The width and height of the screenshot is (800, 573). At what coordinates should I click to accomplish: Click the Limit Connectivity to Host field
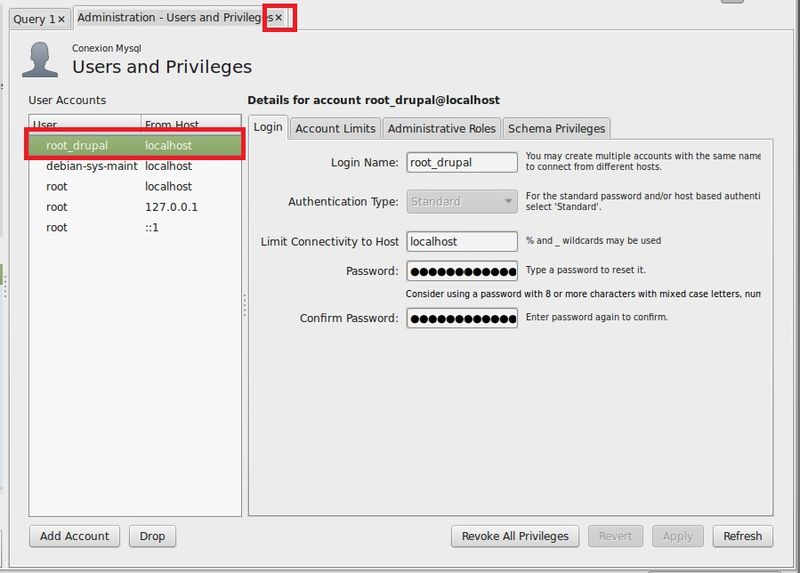pos(462,241)
